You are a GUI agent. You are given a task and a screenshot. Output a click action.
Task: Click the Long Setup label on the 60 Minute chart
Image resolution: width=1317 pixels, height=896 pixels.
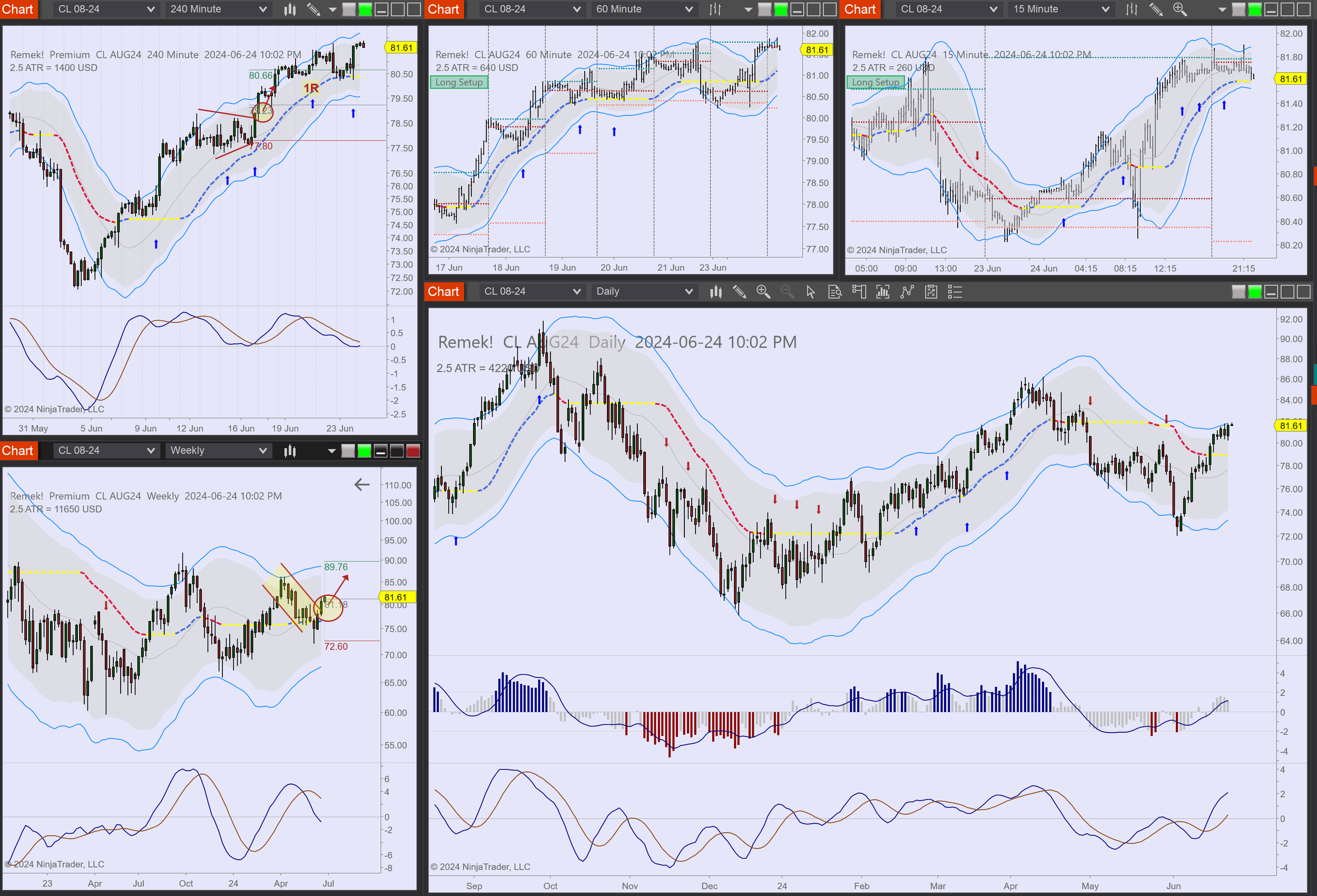click(x=459, y=82)
